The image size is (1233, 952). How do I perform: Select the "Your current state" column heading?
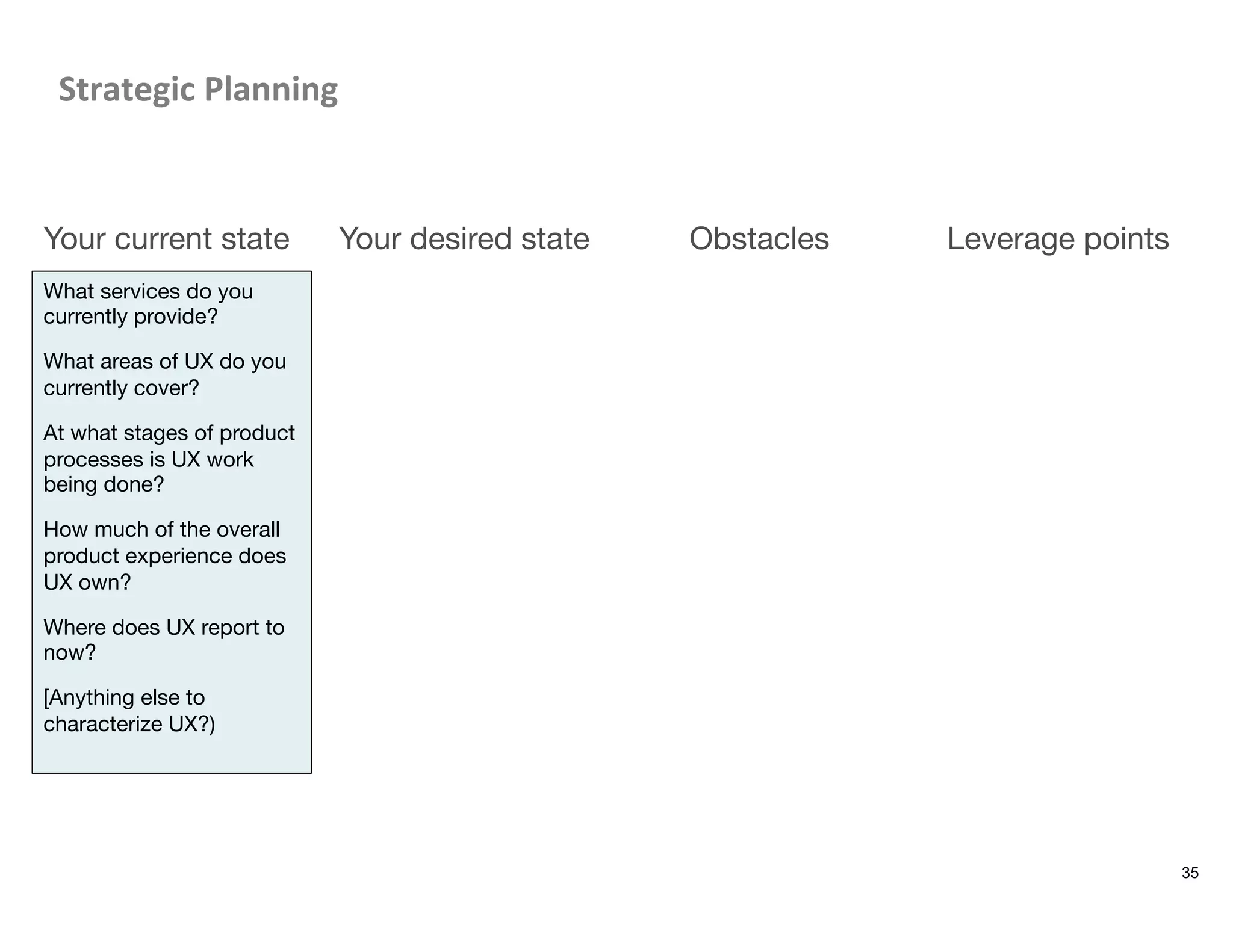[x=166, y=239]
